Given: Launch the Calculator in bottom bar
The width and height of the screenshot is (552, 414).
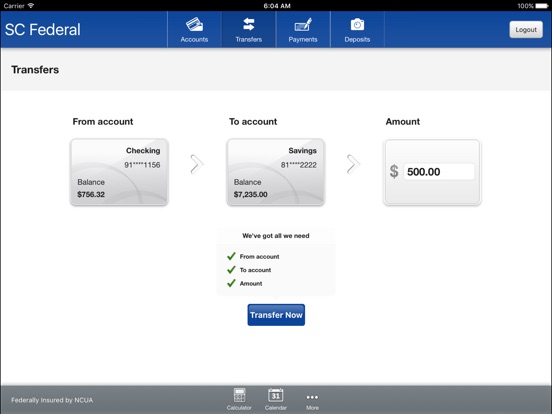Looking at the screenshot, I should (239, 395).
